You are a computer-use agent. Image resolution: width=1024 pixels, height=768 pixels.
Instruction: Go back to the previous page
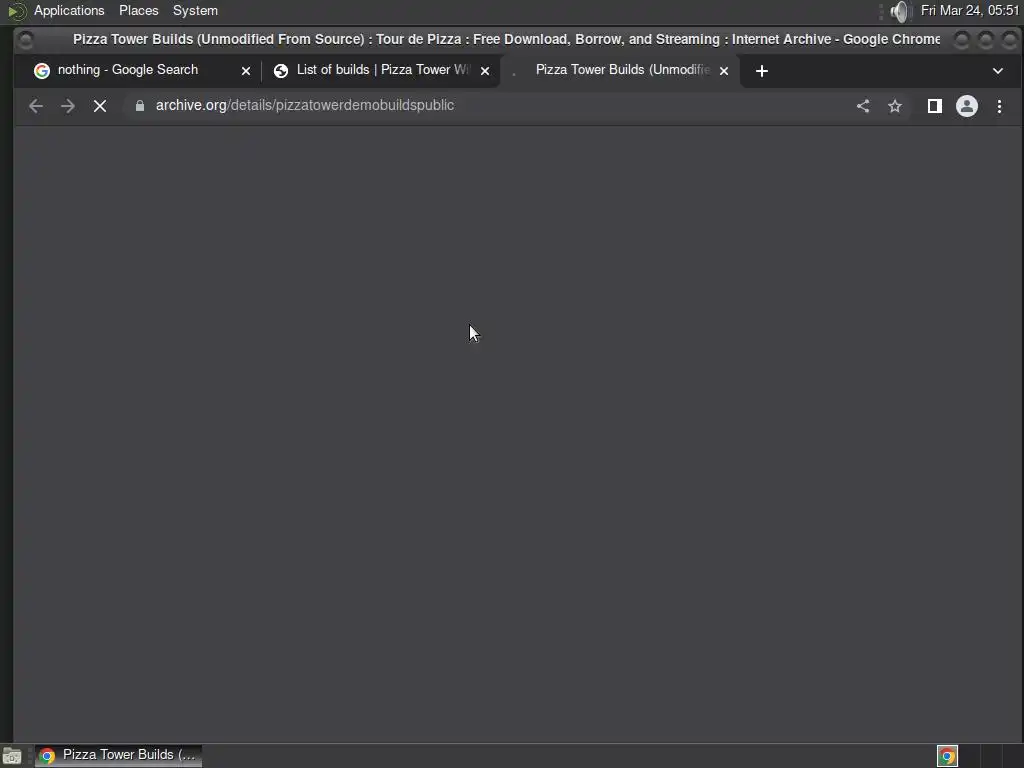pyautogui.click(x=36, y=106)
